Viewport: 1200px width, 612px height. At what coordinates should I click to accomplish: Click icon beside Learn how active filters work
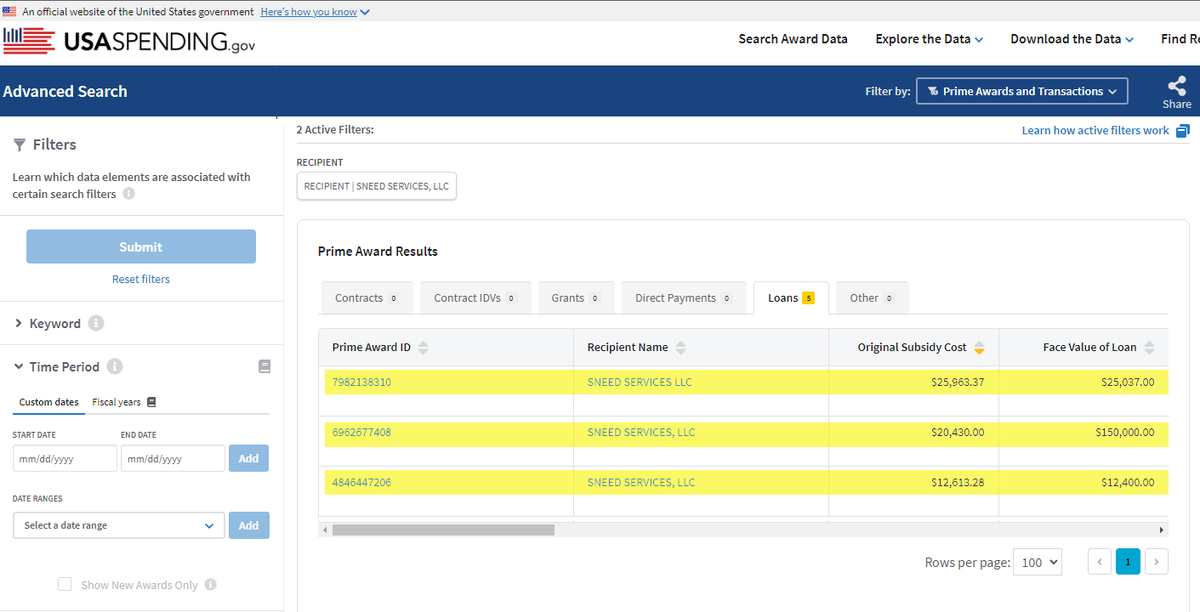(1182, 131)
